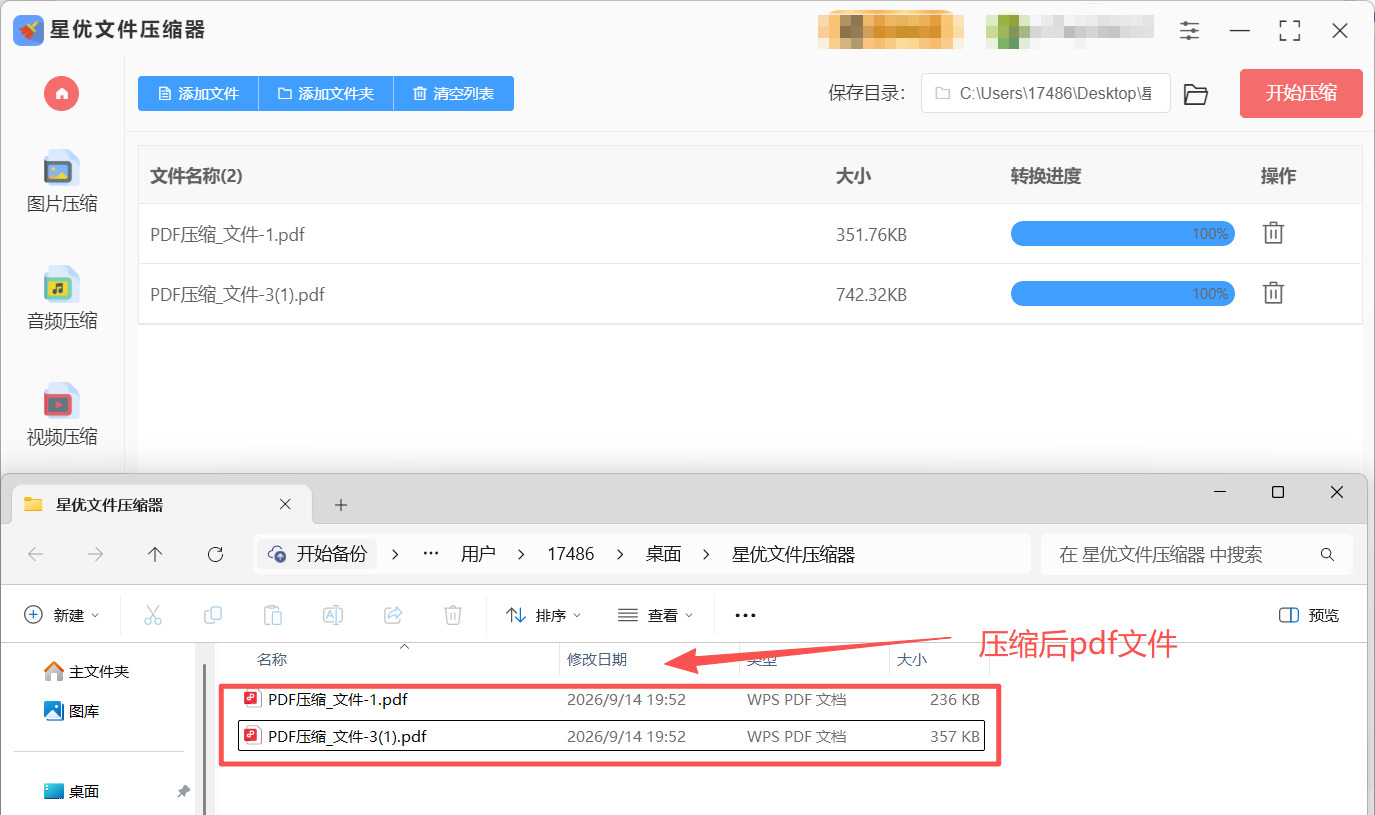
Task: Click the Cut scissors icon
Action: 153,615
